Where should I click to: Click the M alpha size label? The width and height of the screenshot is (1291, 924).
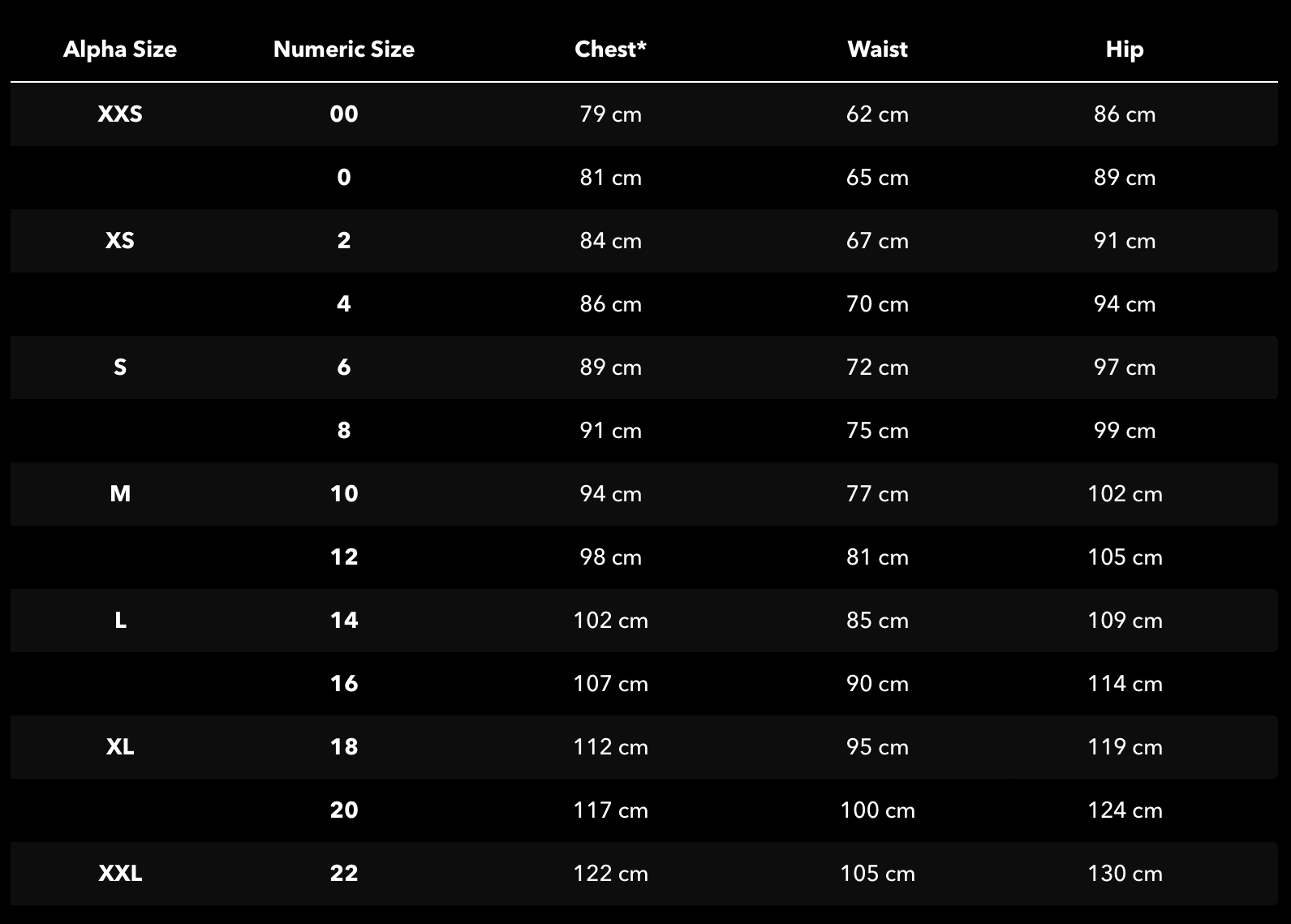point(120,494)
